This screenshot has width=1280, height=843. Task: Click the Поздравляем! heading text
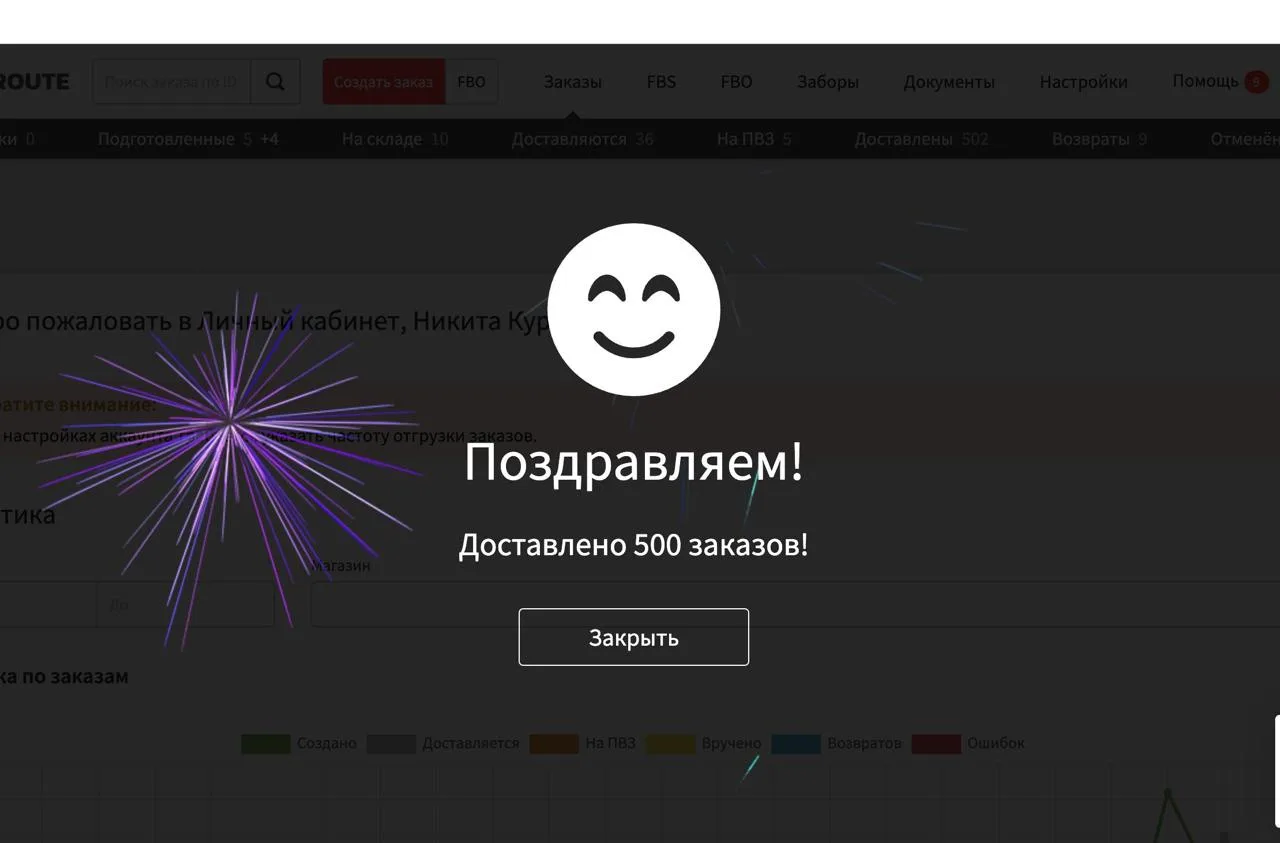coord(633,463)
